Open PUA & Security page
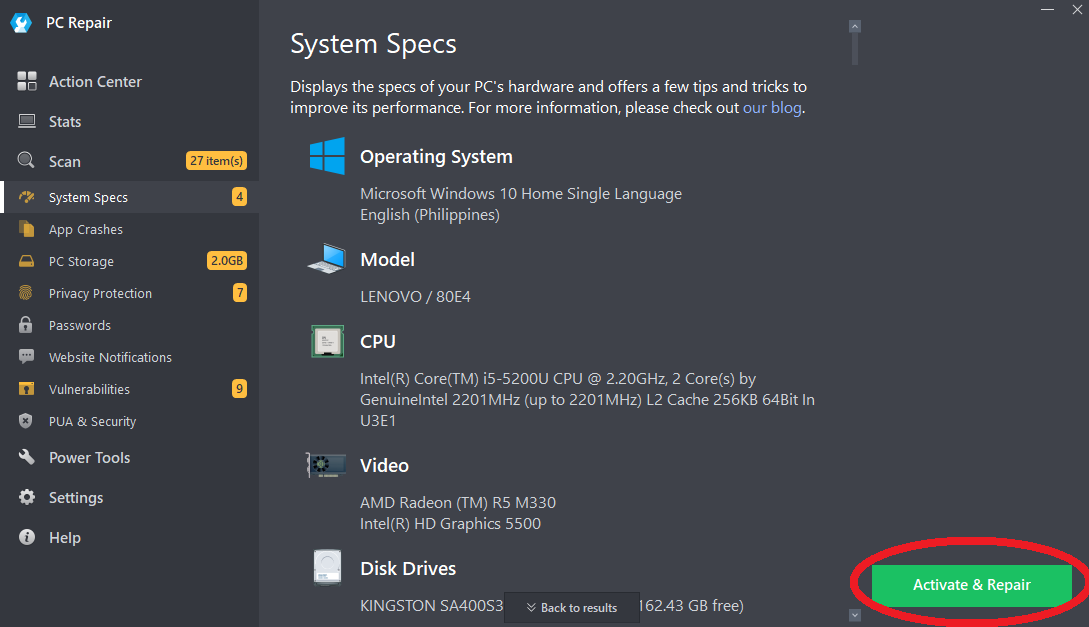Screen dimensions: 1089x627 [129, 421]
